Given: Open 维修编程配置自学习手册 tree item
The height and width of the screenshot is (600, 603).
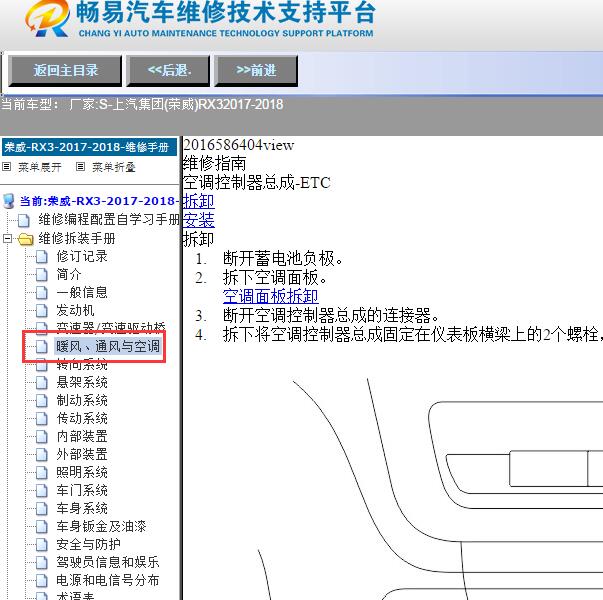Looking at the screenshot, I should (x=109, y=219).
